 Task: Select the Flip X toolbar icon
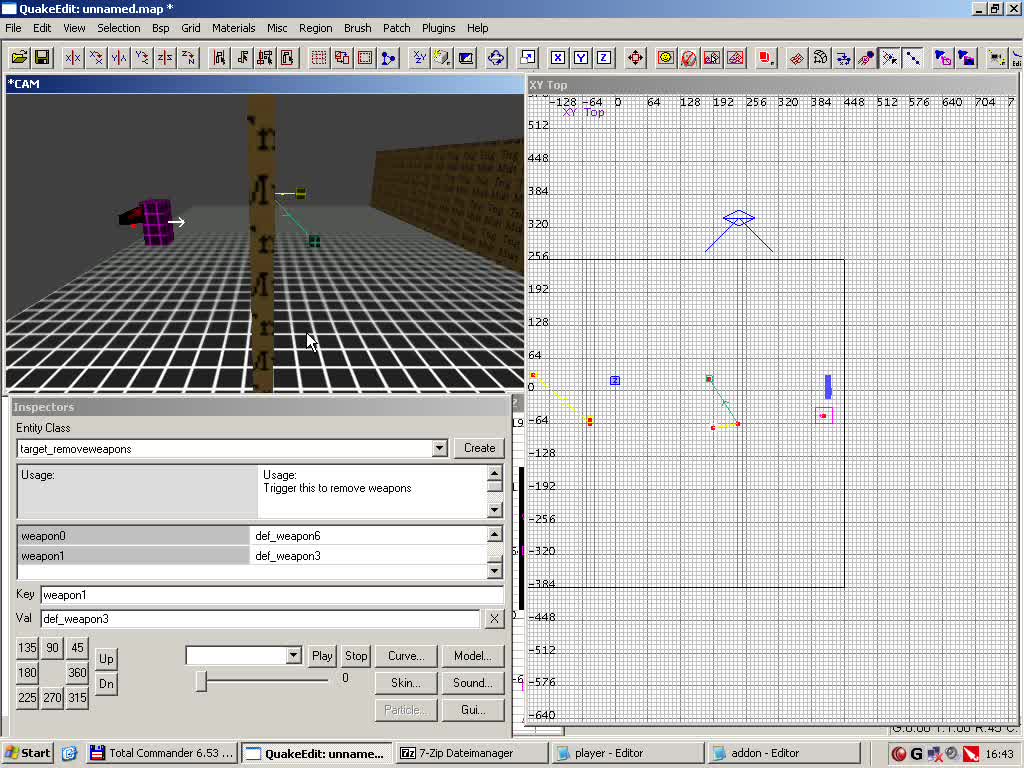pyautogui.click(x=75, y=58)
